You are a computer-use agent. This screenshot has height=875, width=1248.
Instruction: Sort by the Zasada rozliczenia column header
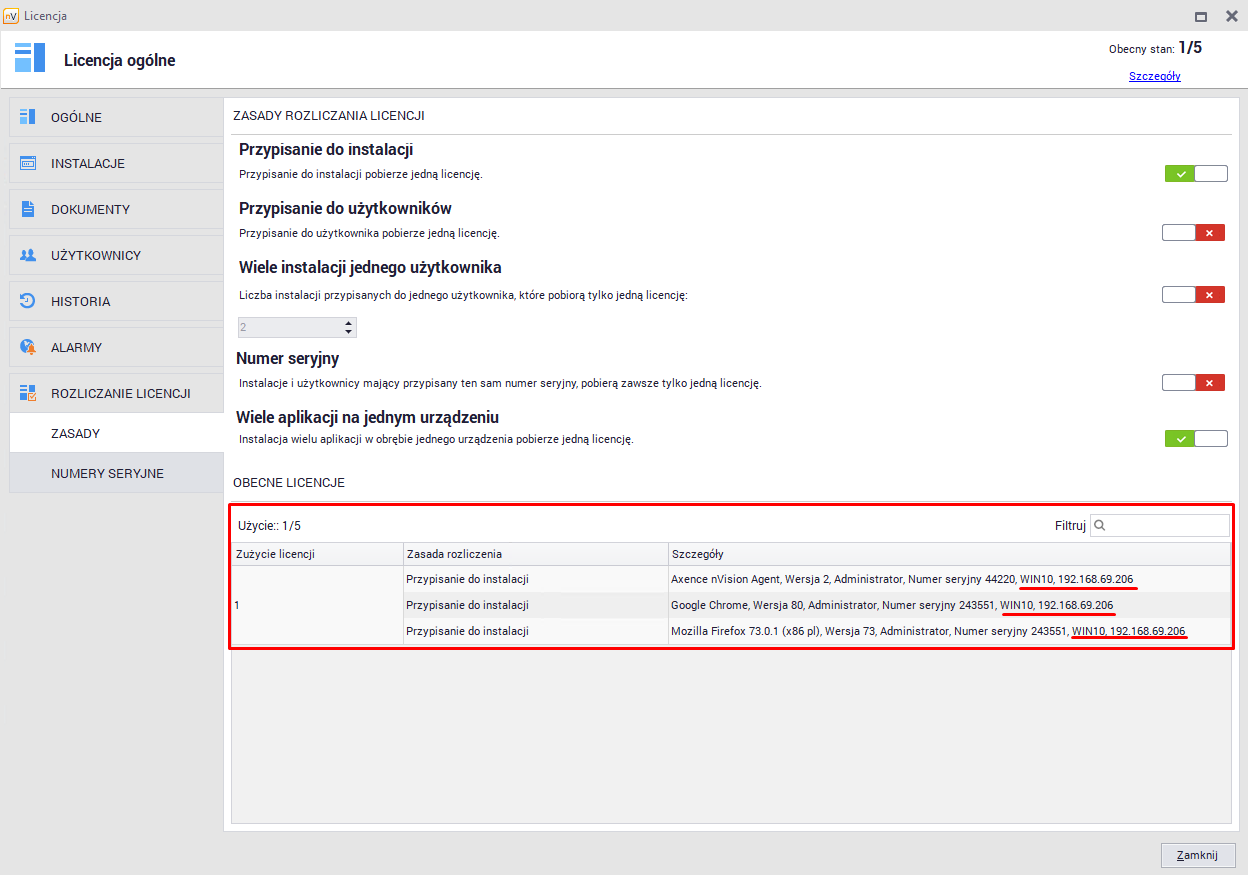click(x=535, y=554)
